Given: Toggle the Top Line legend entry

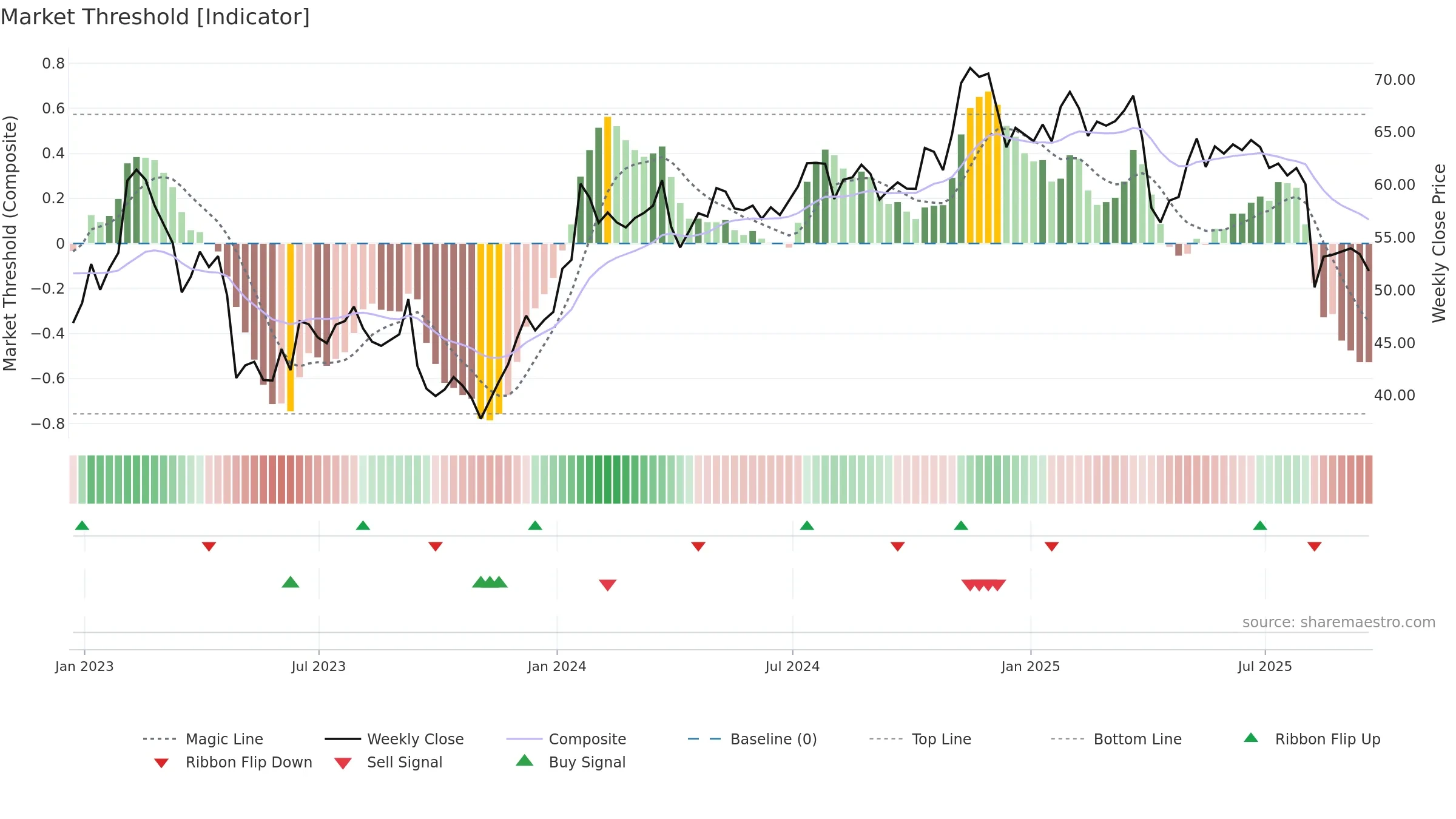Looking at the screenshot, I should coord(920,739).
